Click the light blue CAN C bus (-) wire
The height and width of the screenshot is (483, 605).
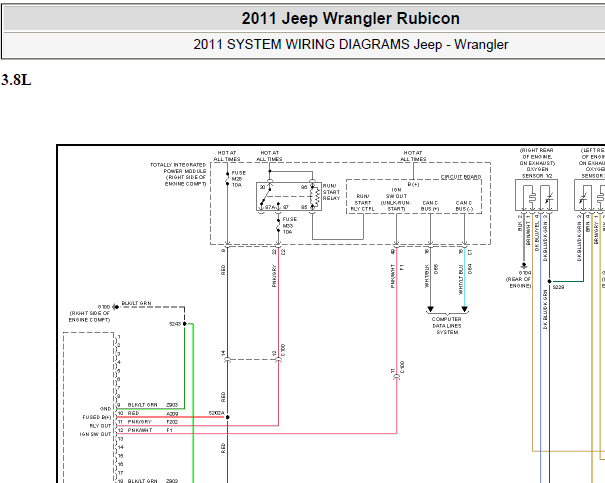(465, 276)
